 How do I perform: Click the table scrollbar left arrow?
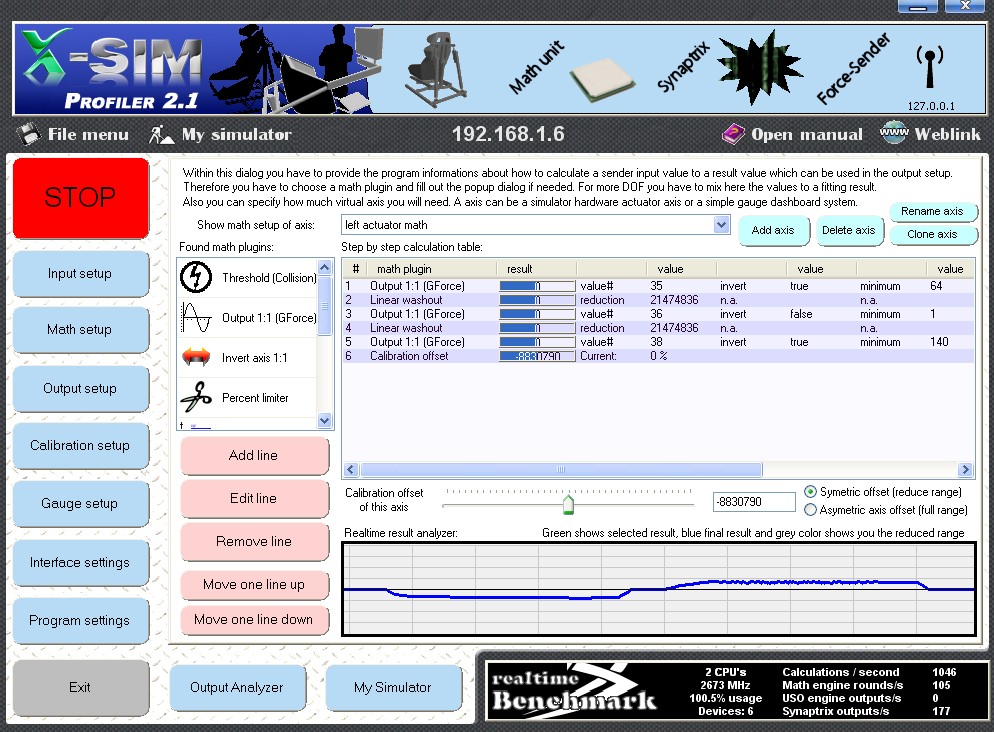pos(351,470)
